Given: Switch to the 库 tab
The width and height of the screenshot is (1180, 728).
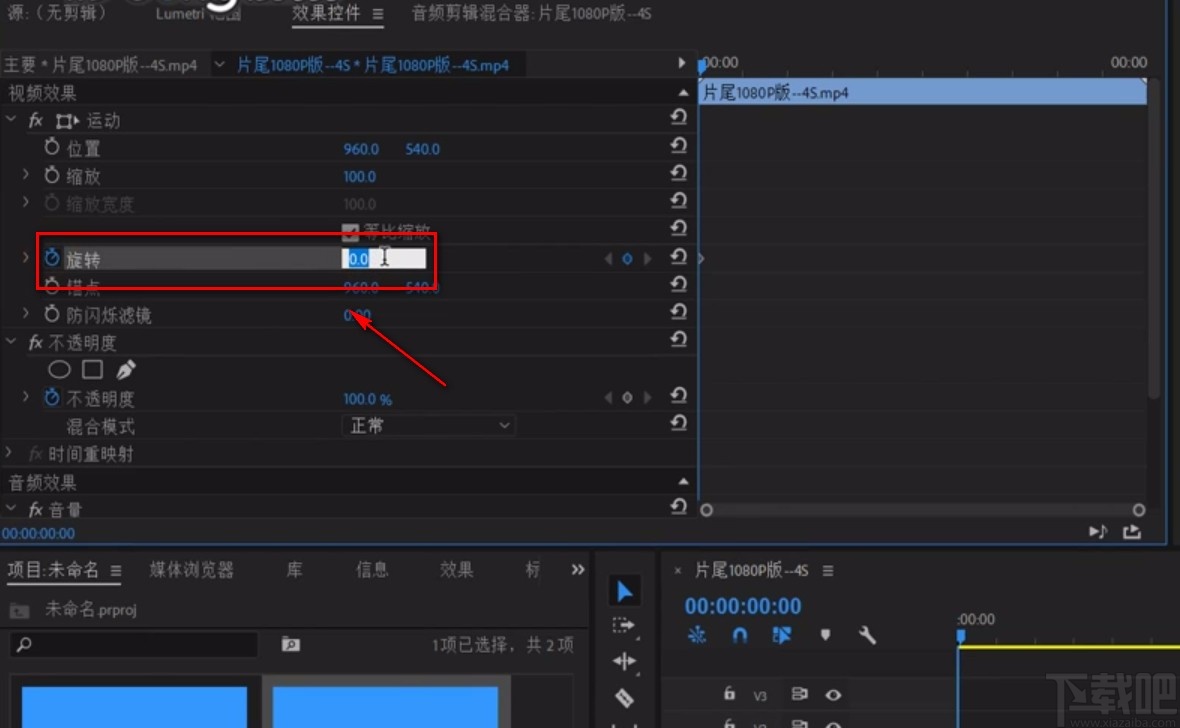Looking at the screenshot, I should coord(294,570).
